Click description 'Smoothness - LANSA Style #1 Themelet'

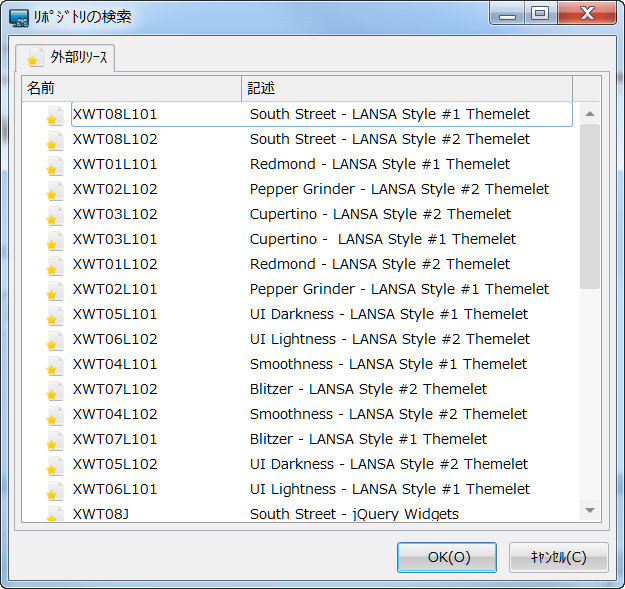(x=389, y=365)
